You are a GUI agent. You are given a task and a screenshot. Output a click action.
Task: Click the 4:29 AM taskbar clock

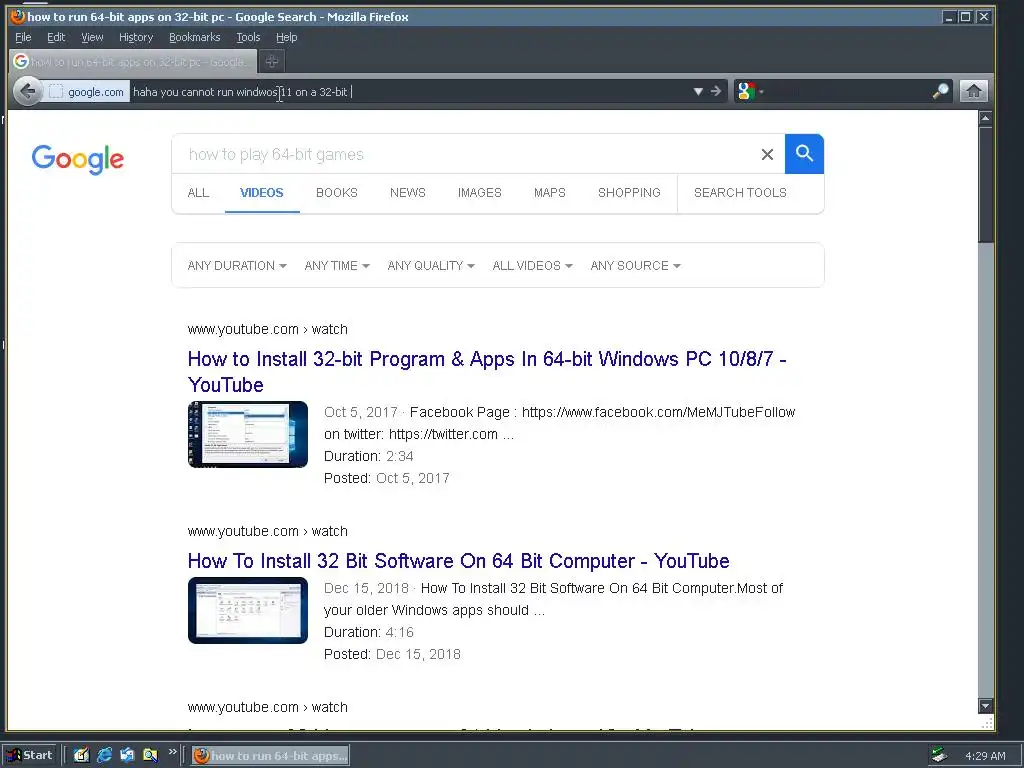tap(985, 756)
